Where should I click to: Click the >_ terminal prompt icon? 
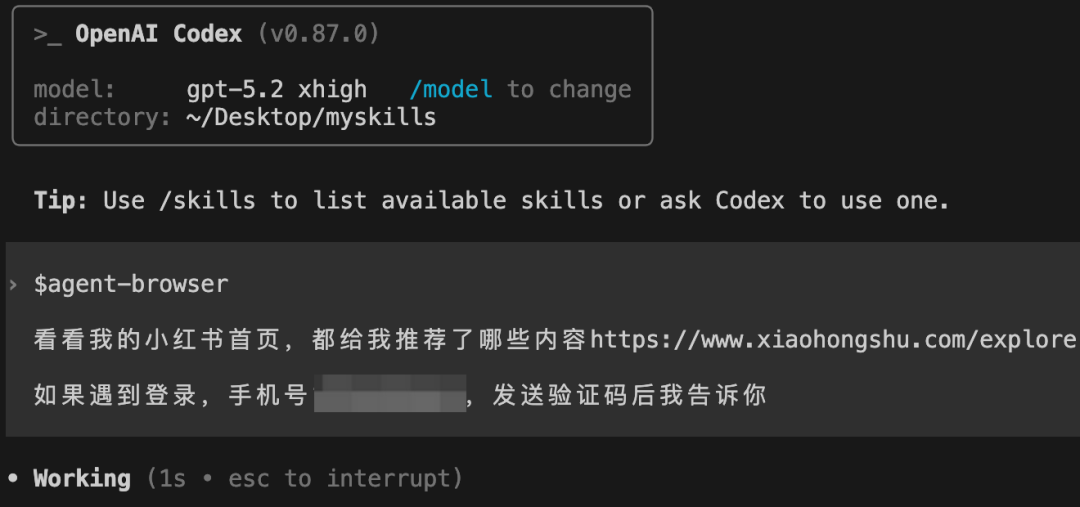click(47, 34)
